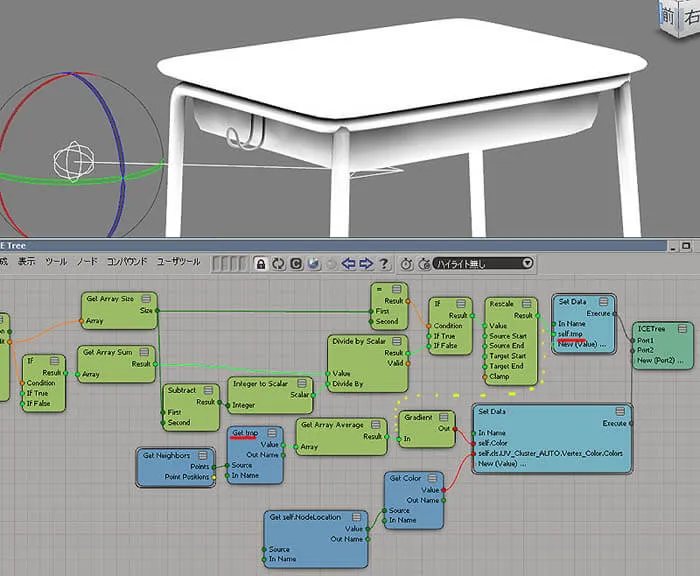Click the globe icon in toolbar
The width and height of the screenshot is (700, 576).
314,264
